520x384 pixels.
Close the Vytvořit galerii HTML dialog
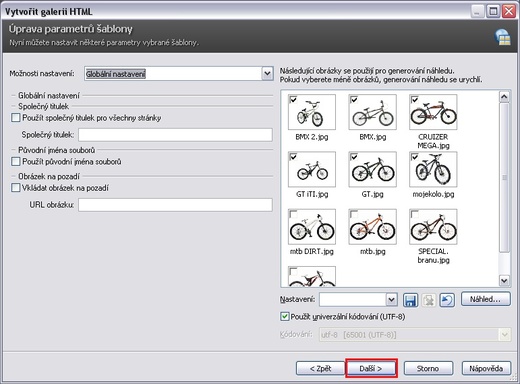click(x=509, y=11)
